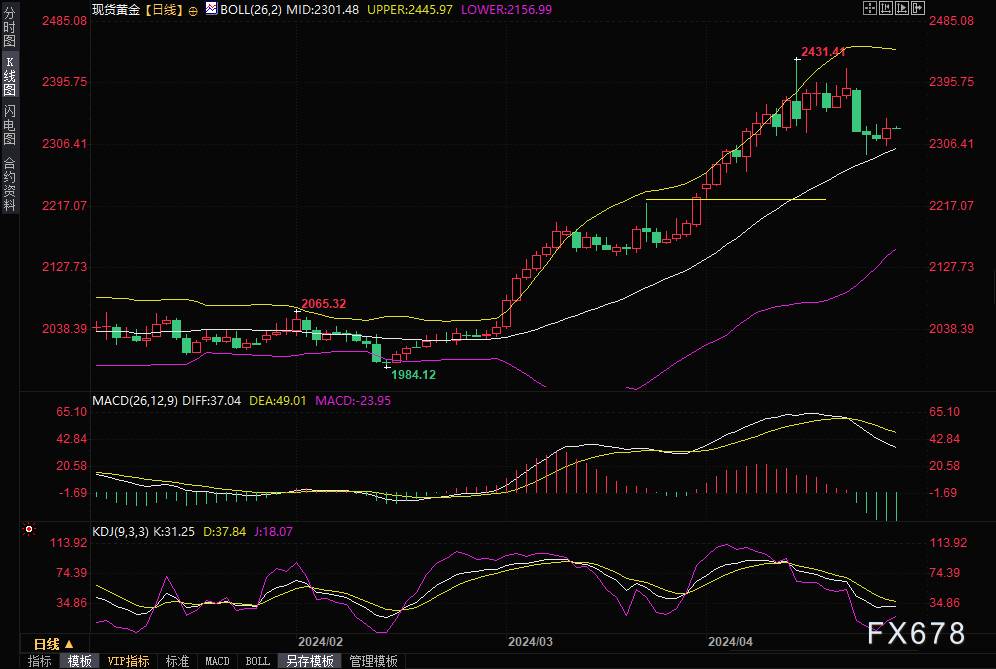The height and width of the screenshot is (669, 996).
Task: Select the 指标 bottom tab
Action: 40,661
